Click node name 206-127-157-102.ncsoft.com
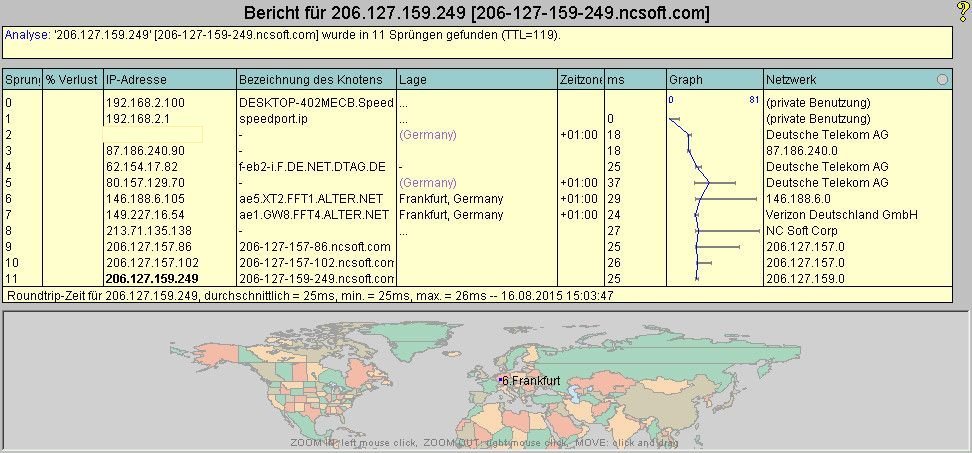Viewport: 972px width, 453px height. [x=317, y=263]
